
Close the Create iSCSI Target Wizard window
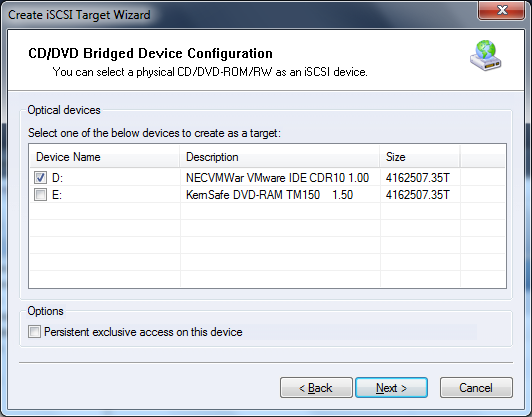pos(502,11)
